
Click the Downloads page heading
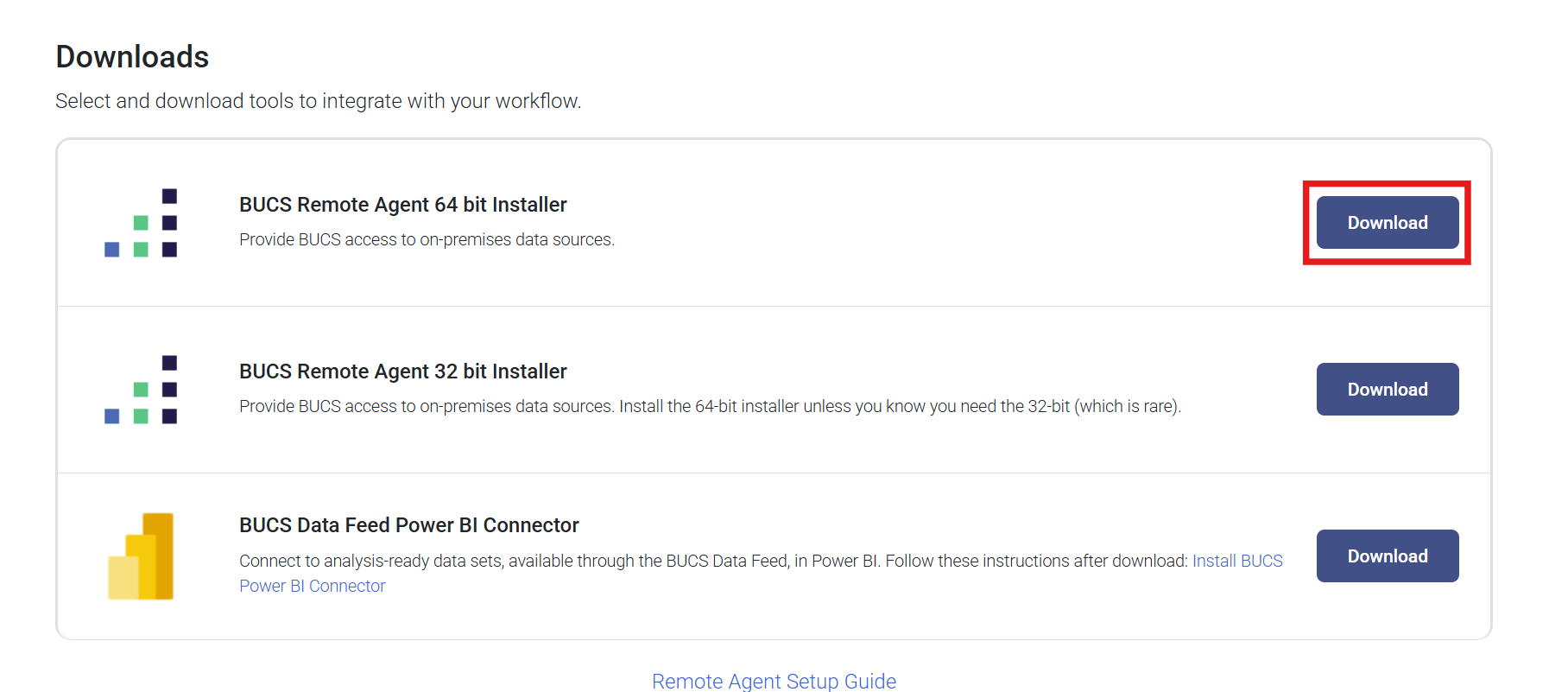click(132, 57)
